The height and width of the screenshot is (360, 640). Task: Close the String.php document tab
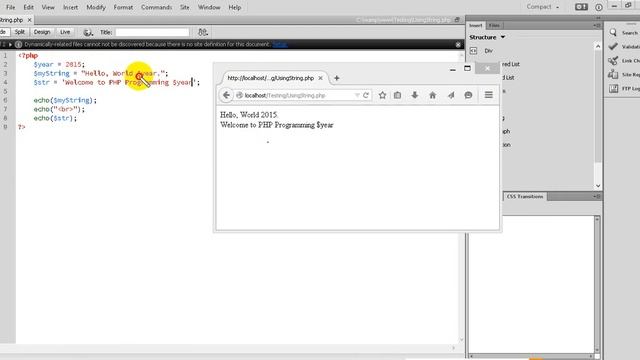29,20
